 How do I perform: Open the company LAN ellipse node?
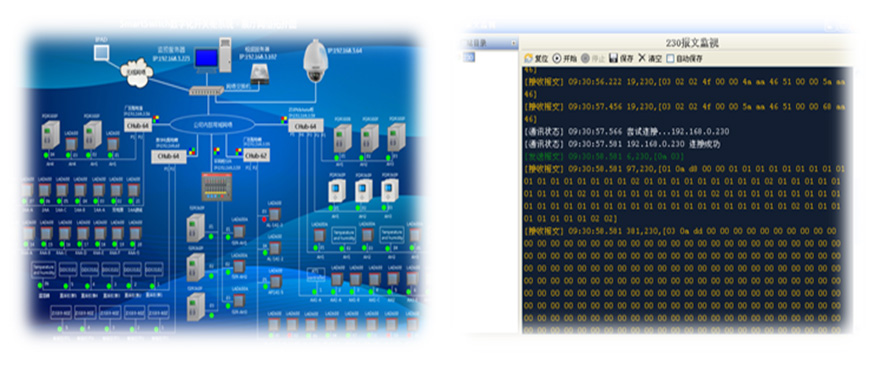pos(213,124)
